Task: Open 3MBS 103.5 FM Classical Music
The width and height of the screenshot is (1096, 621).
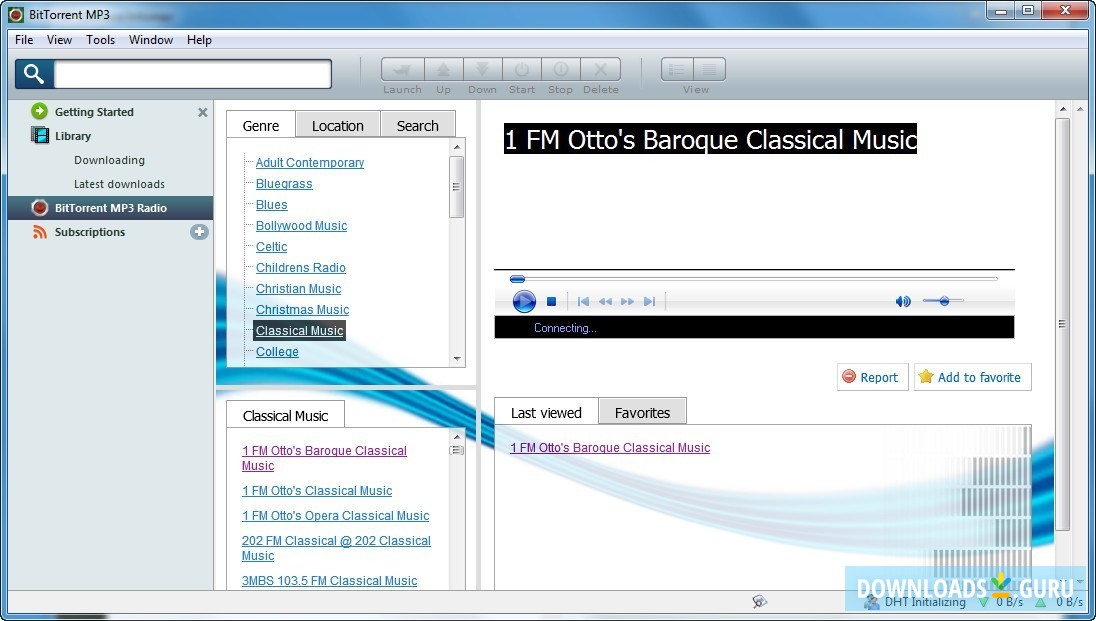Action: pyautogui.click(x=329, y=581)
